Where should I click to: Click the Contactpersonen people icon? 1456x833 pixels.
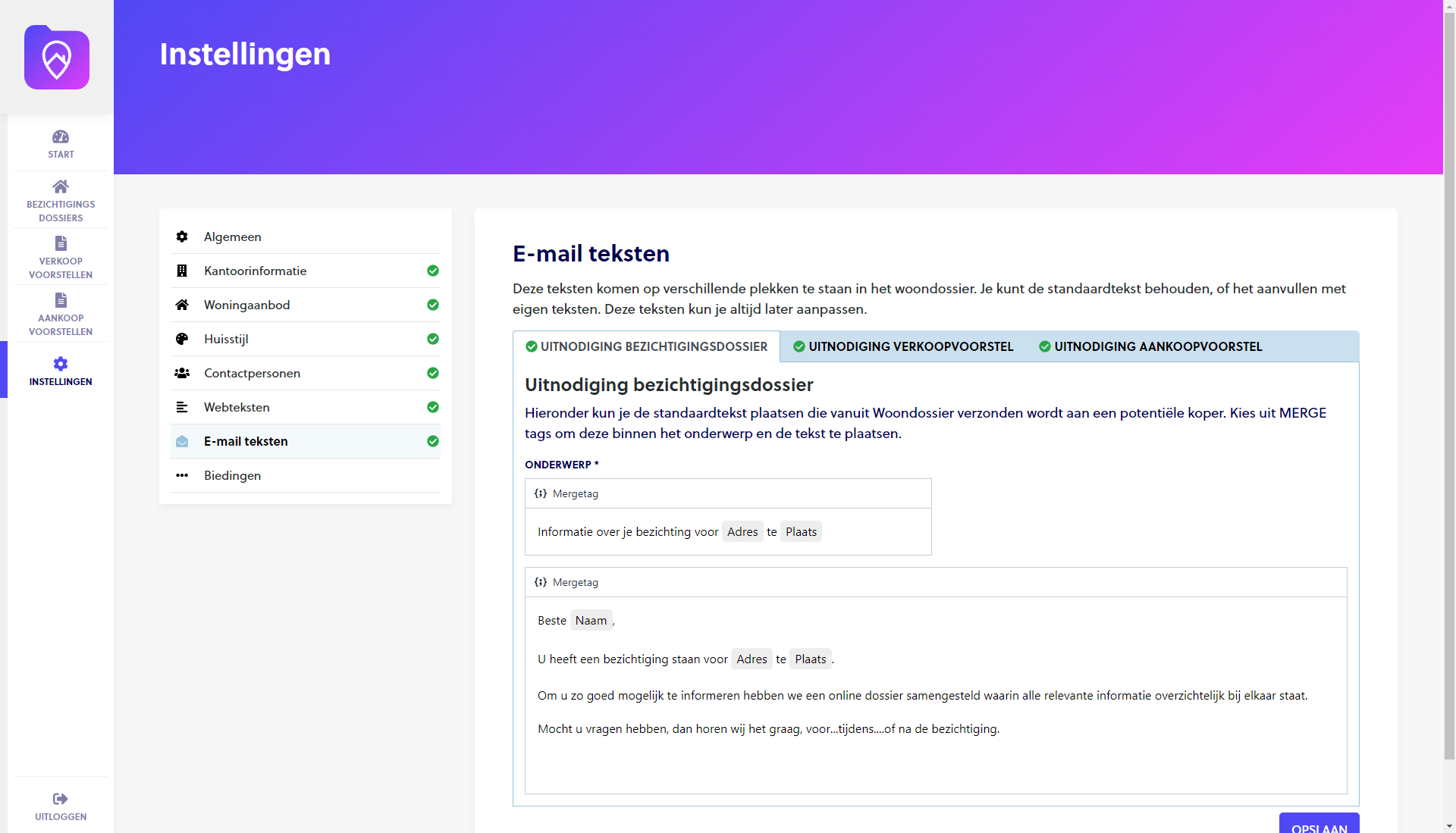[x=182, y=373]
